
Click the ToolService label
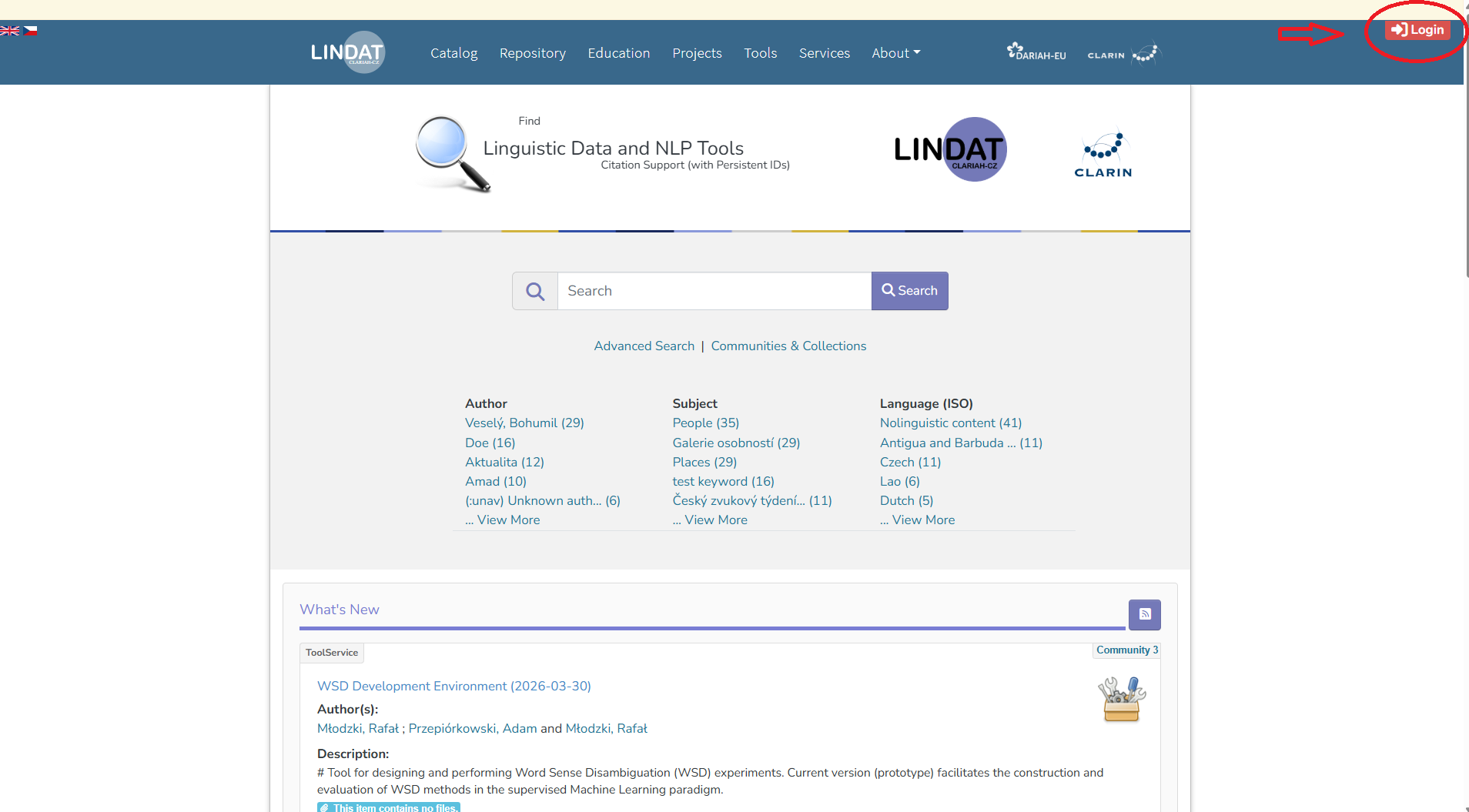[332, 653]
